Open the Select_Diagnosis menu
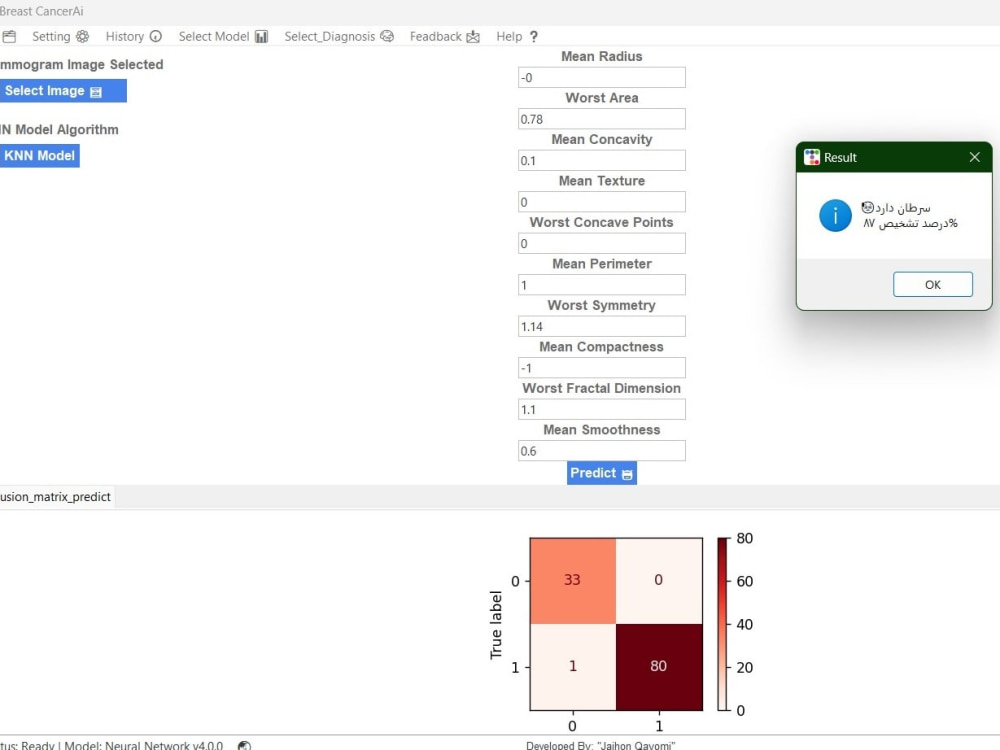 point(339,36)
